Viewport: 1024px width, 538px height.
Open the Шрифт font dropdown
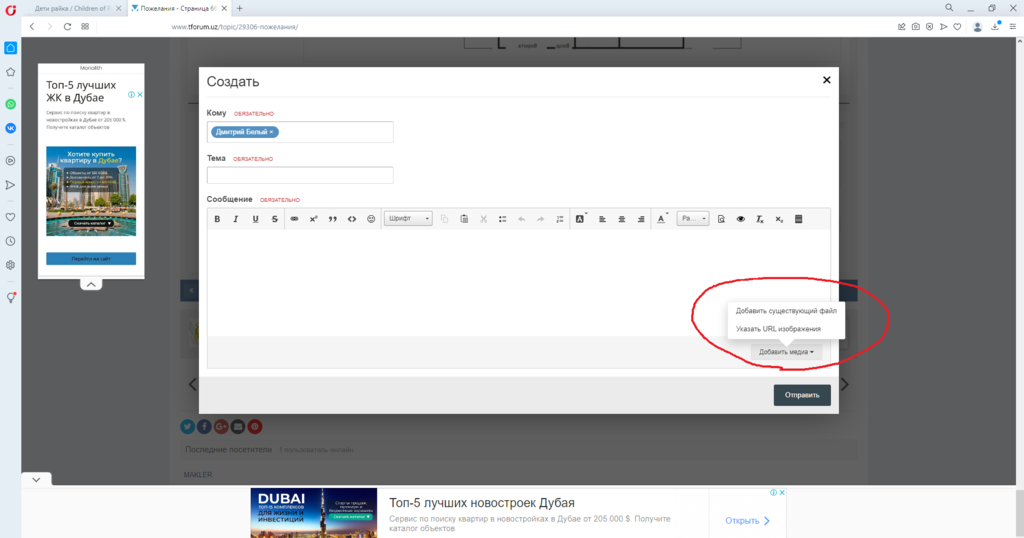pyautogui.click(x=408, y=219)
